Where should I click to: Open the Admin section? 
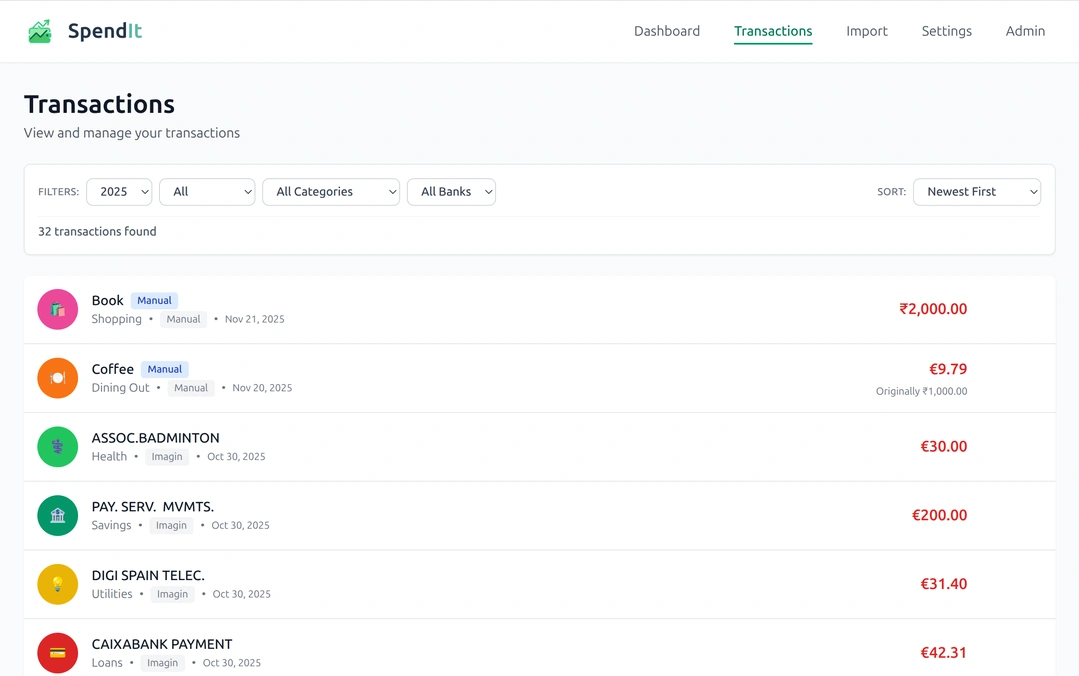1025,31
